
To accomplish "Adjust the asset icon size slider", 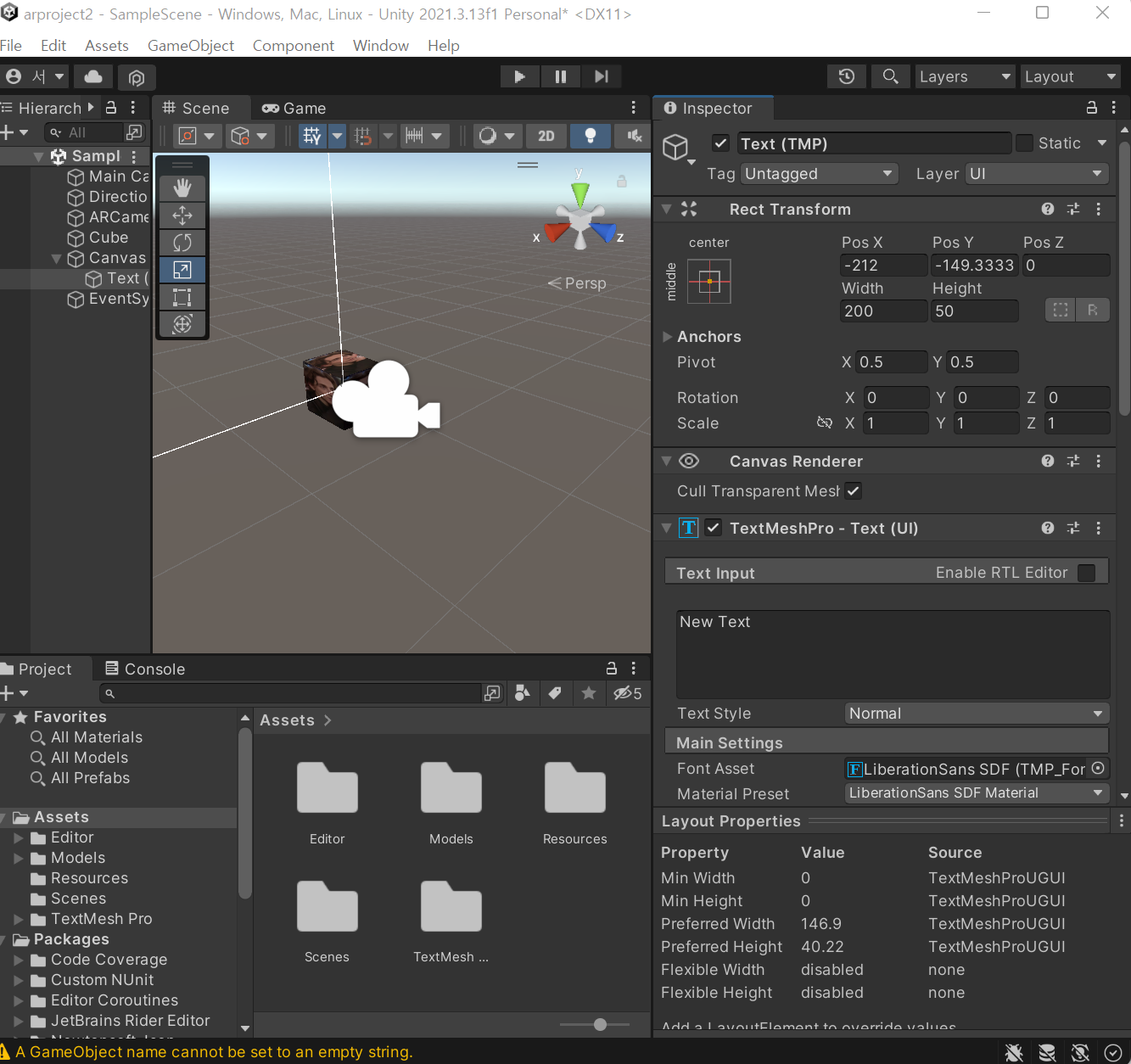I will coord(600,1024).
